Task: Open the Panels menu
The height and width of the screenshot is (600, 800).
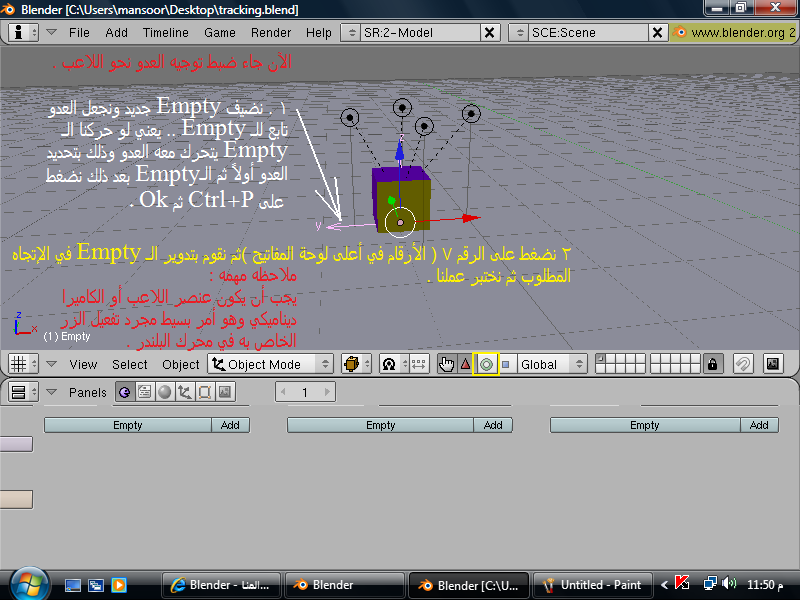Action: [88, 392]
